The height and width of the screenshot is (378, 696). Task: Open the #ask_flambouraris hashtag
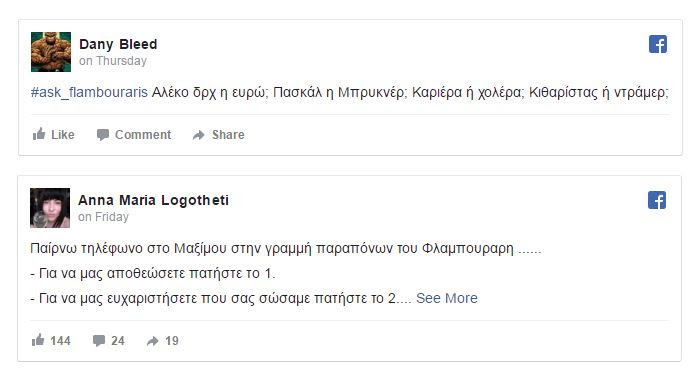pos(89,92)
